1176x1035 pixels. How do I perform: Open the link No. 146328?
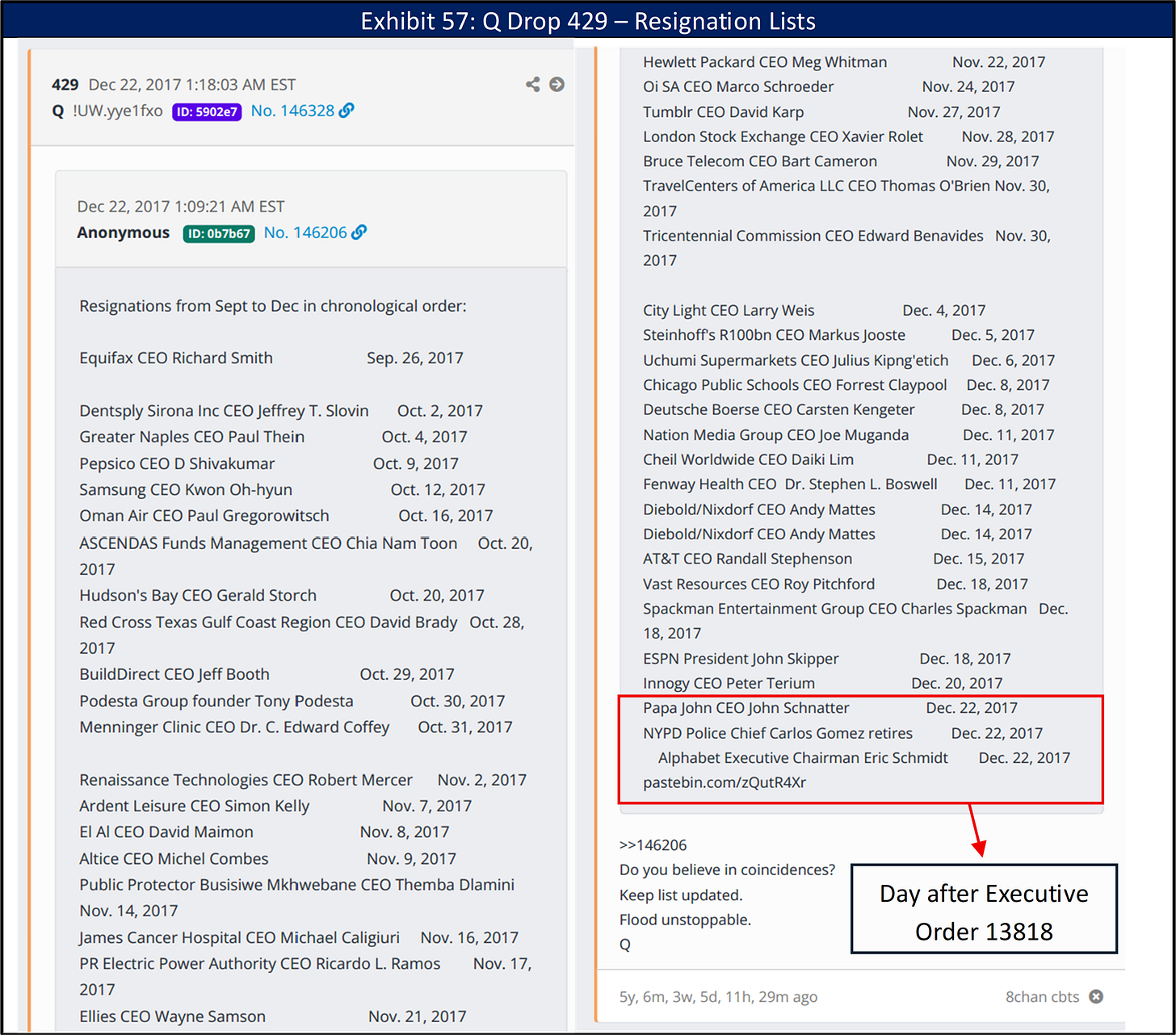pyautogui.click(x=292, y=111)
